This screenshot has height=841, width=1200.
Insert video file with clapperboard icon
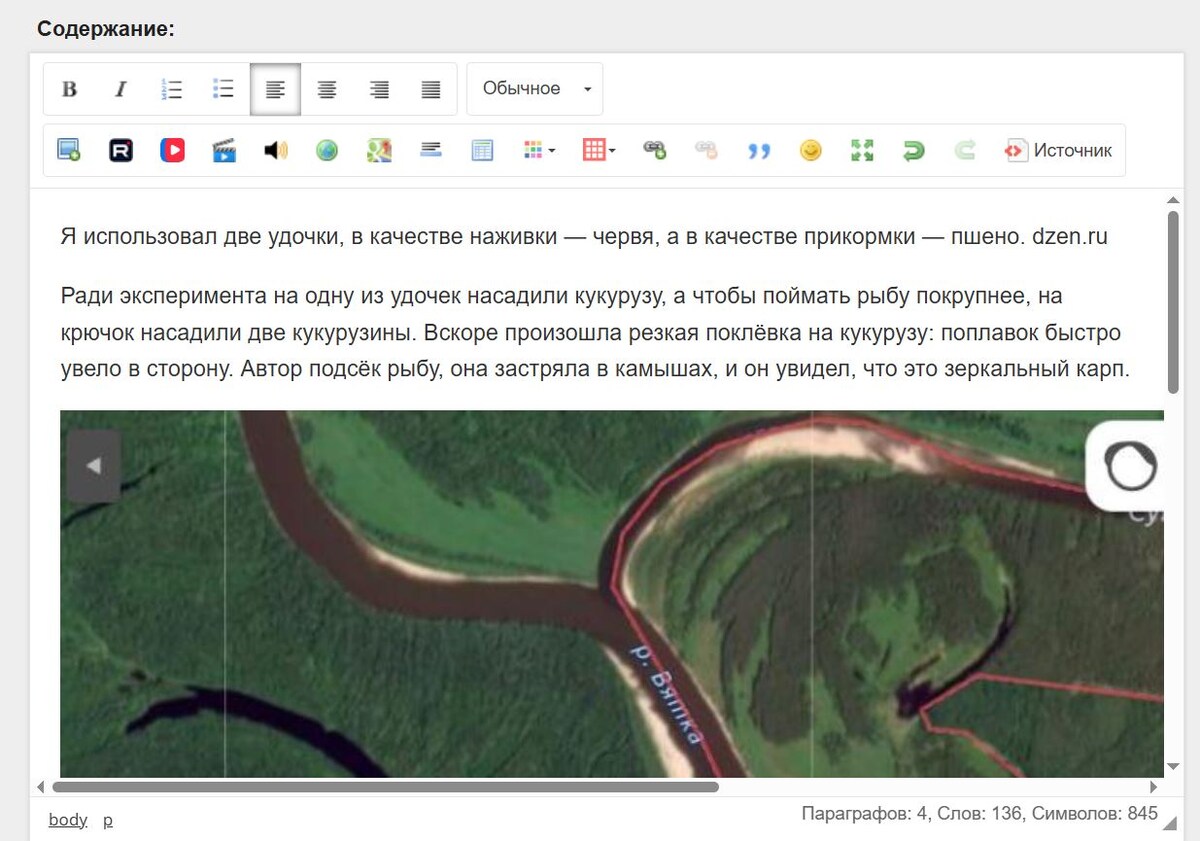(224, 150)
